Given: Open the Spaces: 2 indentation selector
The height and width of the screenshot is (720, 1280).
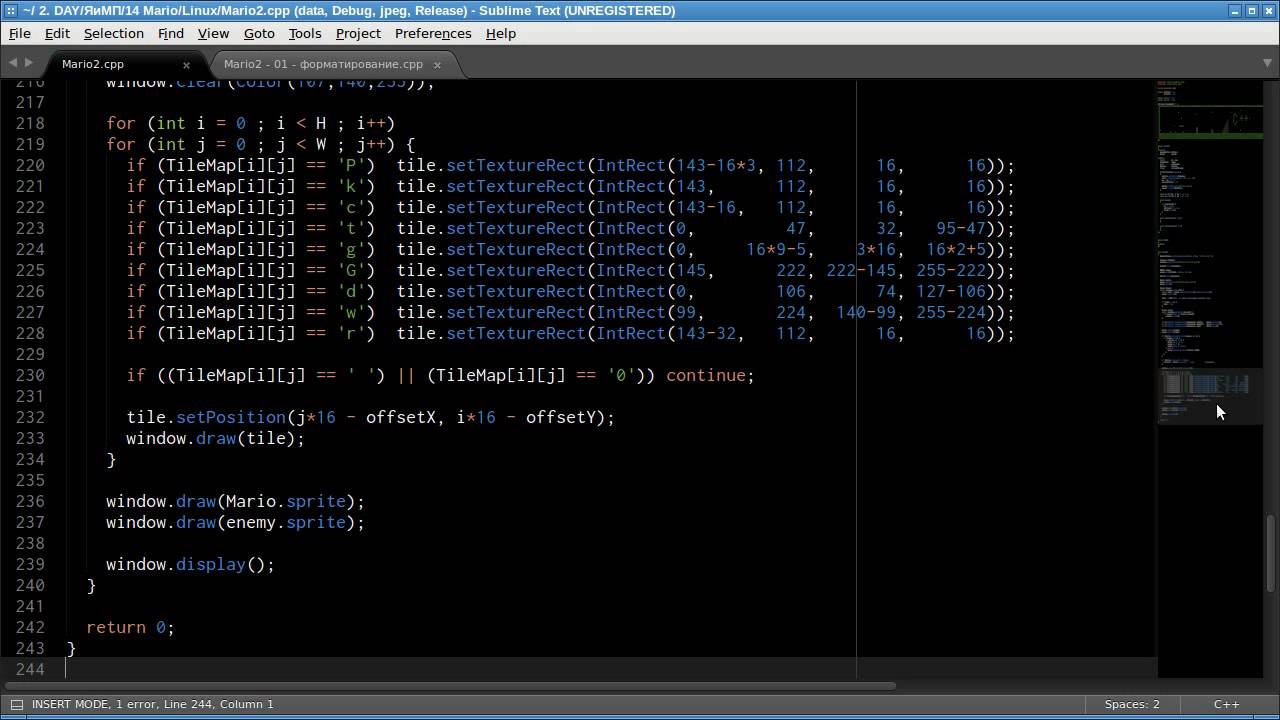Looking at the screenshot, I should pos(1132,704).
